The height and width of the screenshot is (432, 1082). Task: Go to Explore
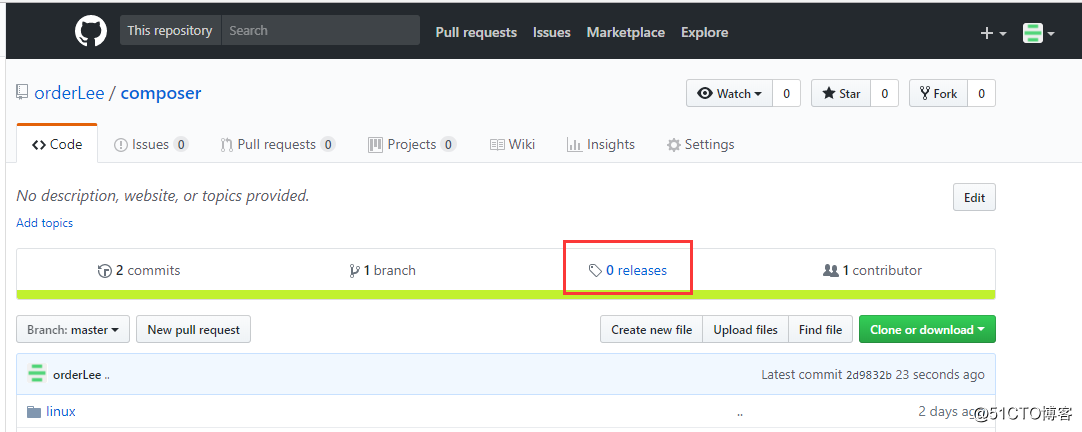(705, 32)
